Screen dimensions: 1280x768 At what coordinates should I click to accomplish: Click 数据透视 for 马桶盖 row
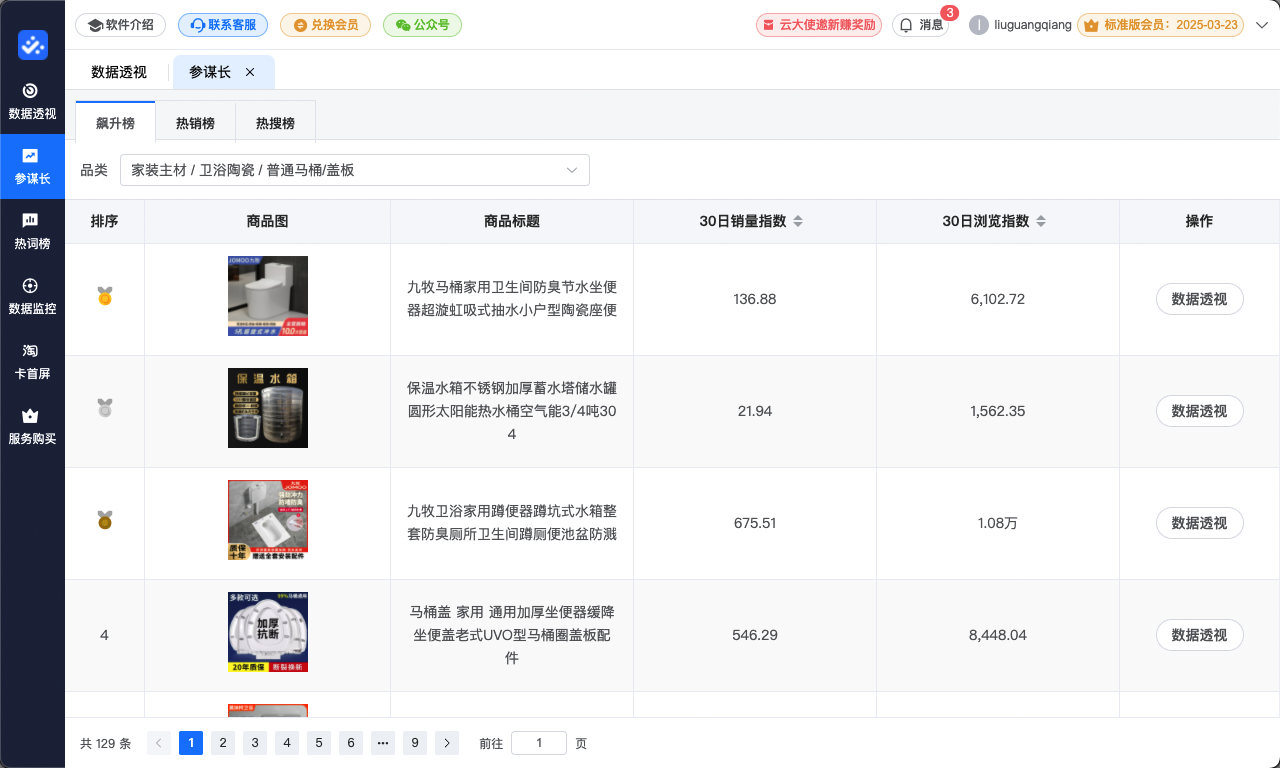point(1199,635)
